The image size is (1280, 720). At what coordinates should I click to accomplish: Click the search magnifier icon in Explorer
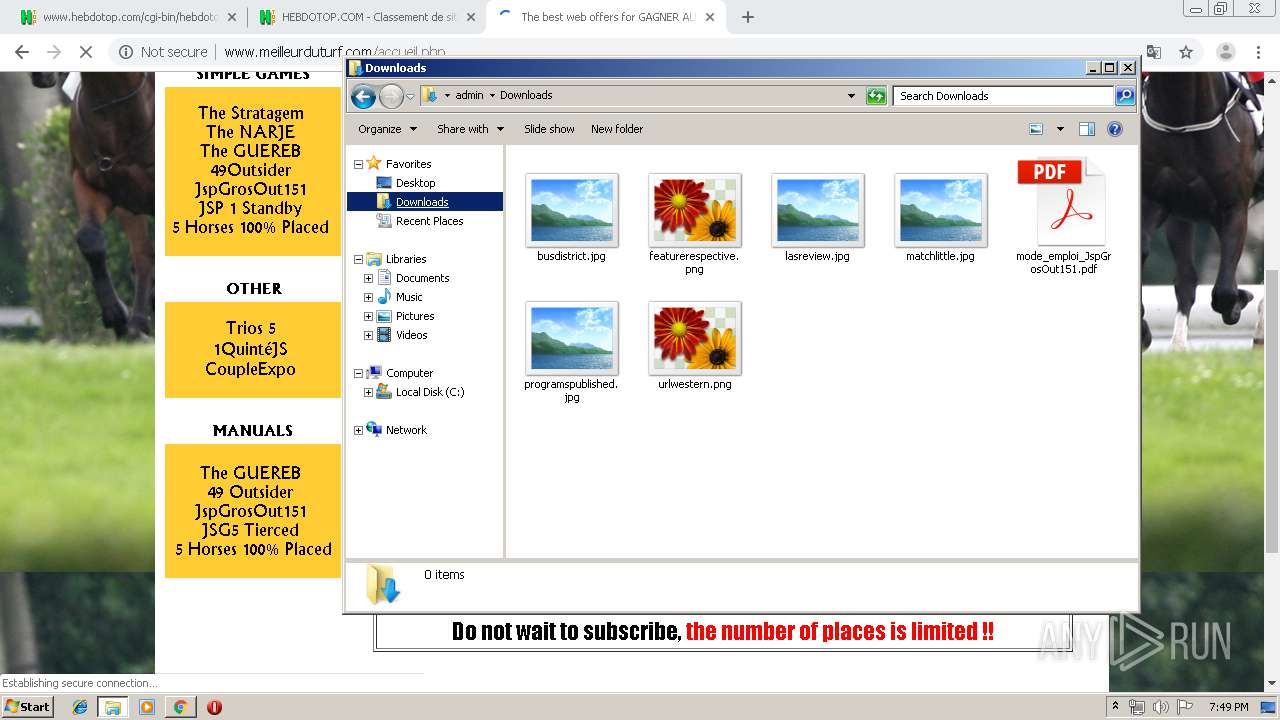click(x=1125, y=96)
